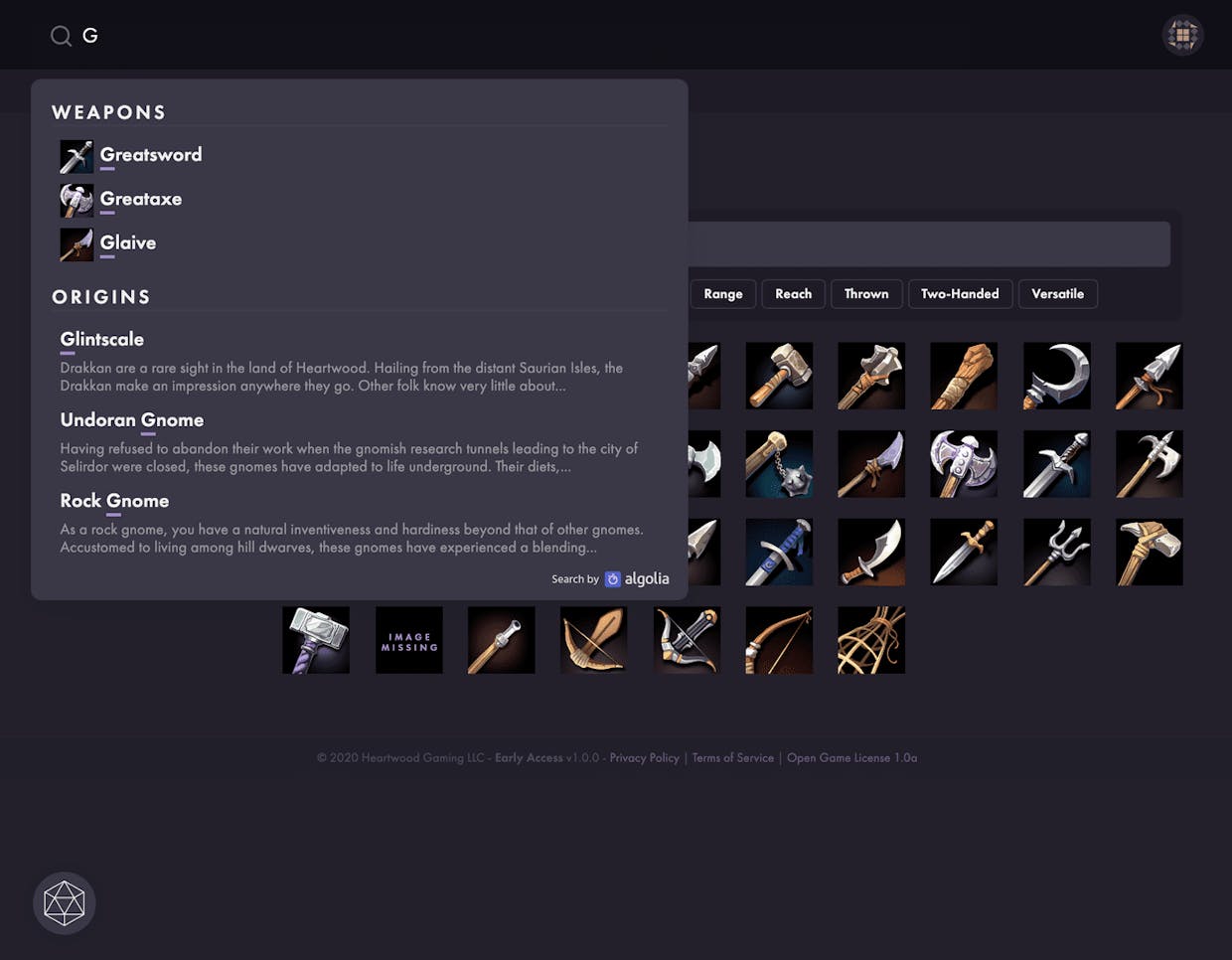Open the Open Game License 1.0a link
The image size is (1232, 960).
pos(851,758)
